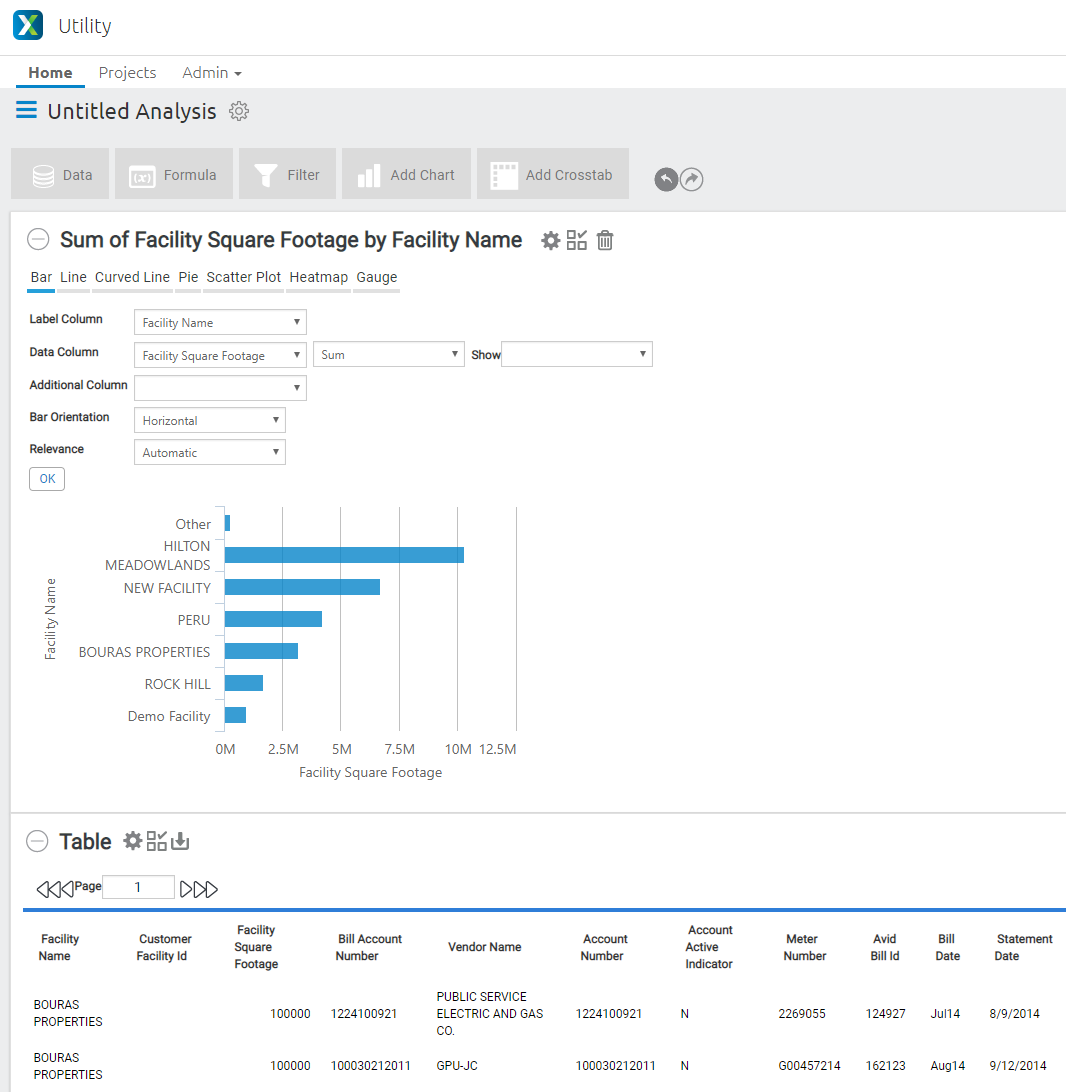Viewport: 1066px width, 1092px height.
Task: Open the Show dropdown
Action: [577, 354]
